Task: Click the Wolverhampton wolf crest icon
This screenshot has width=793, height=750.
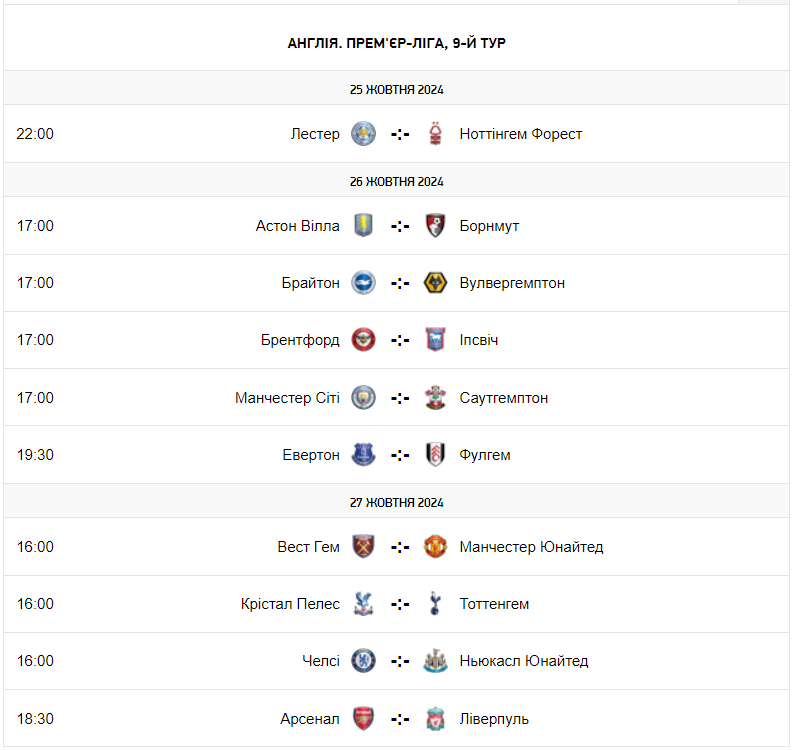Action: click(x=435, y=283)
